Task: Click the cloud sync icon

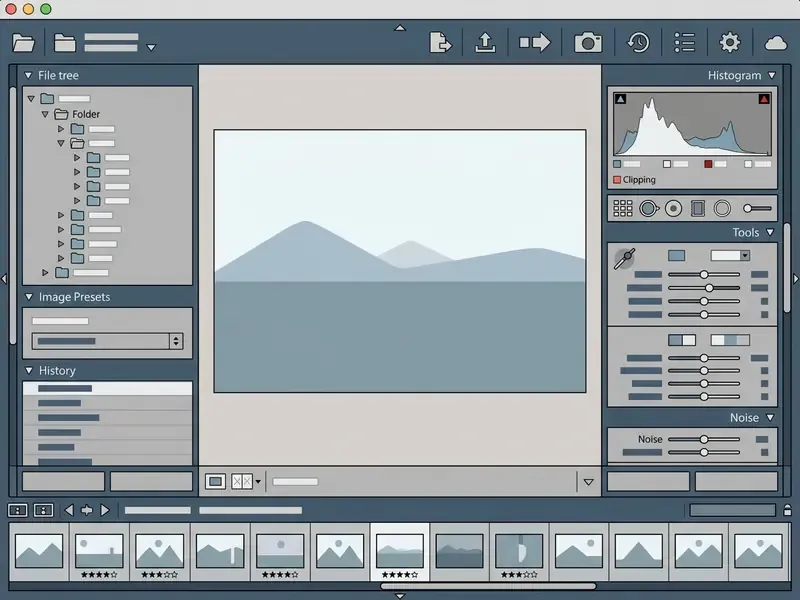Action: tap(776, 43)
